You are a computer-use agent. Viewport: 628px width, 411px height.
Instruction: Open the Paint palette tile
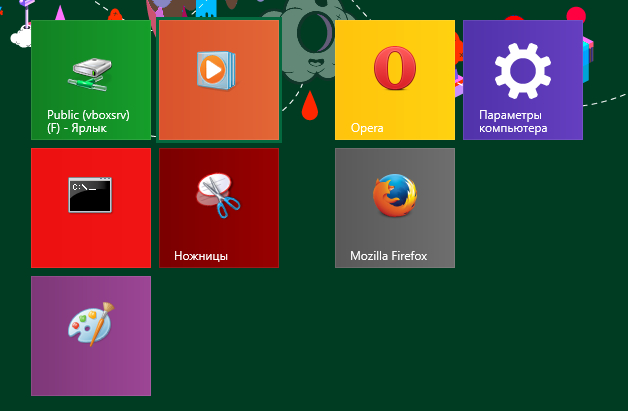[x=91, y=336]
